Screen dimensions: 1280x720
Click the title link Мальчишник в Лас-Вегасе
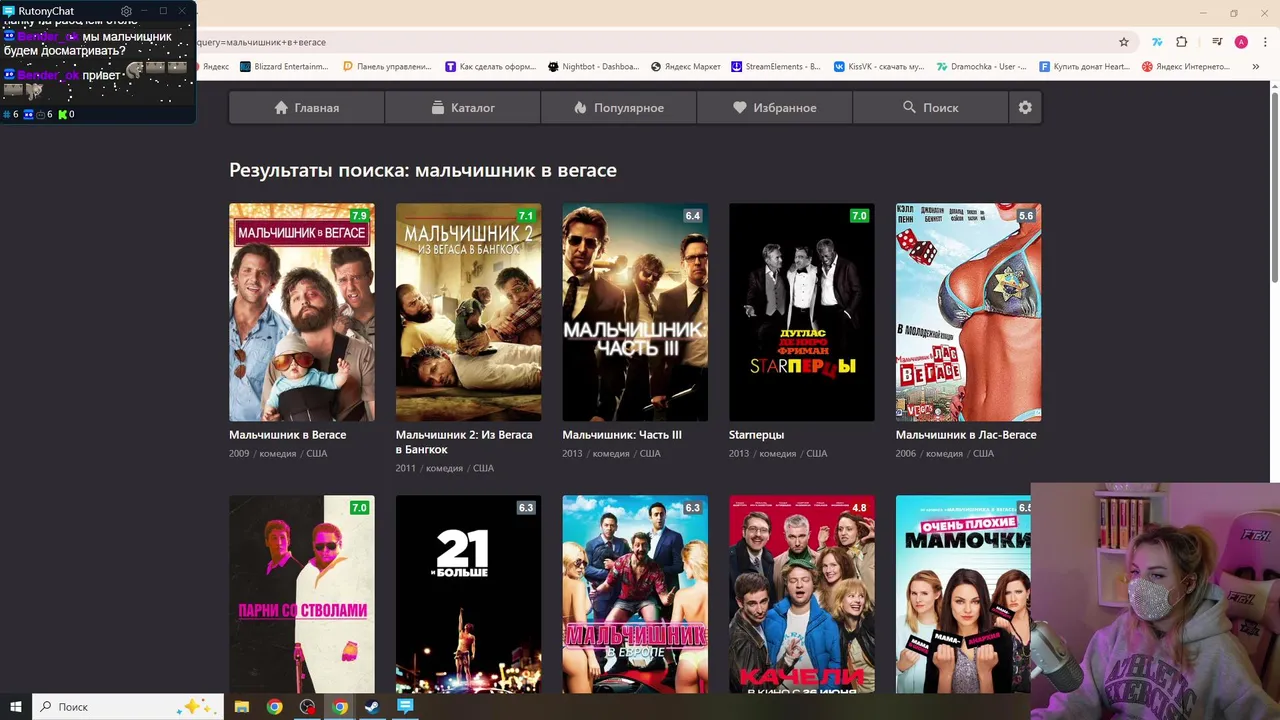click(x=966, y=435)
